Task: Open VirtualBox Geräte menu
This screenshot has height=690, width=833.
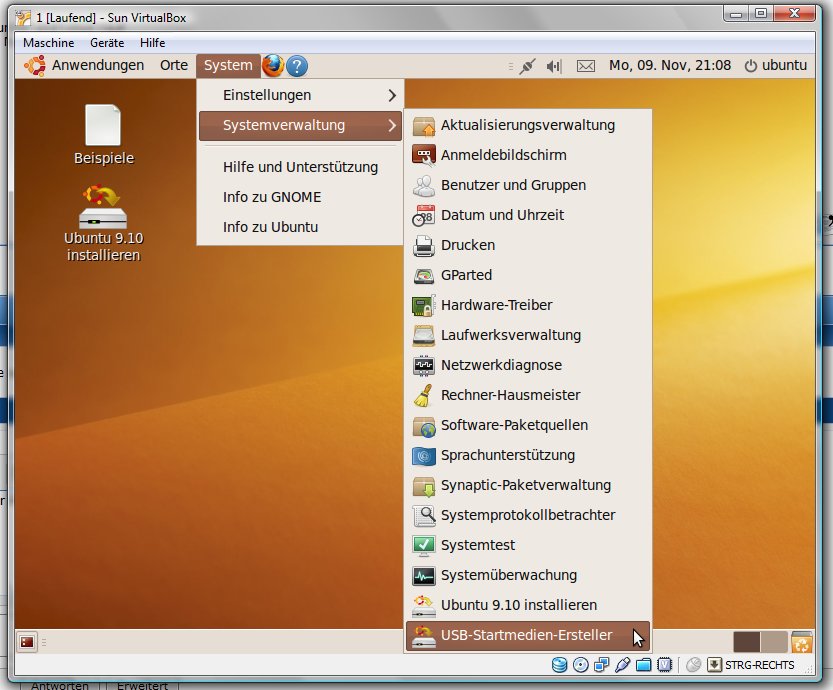Action: (107, 43)
